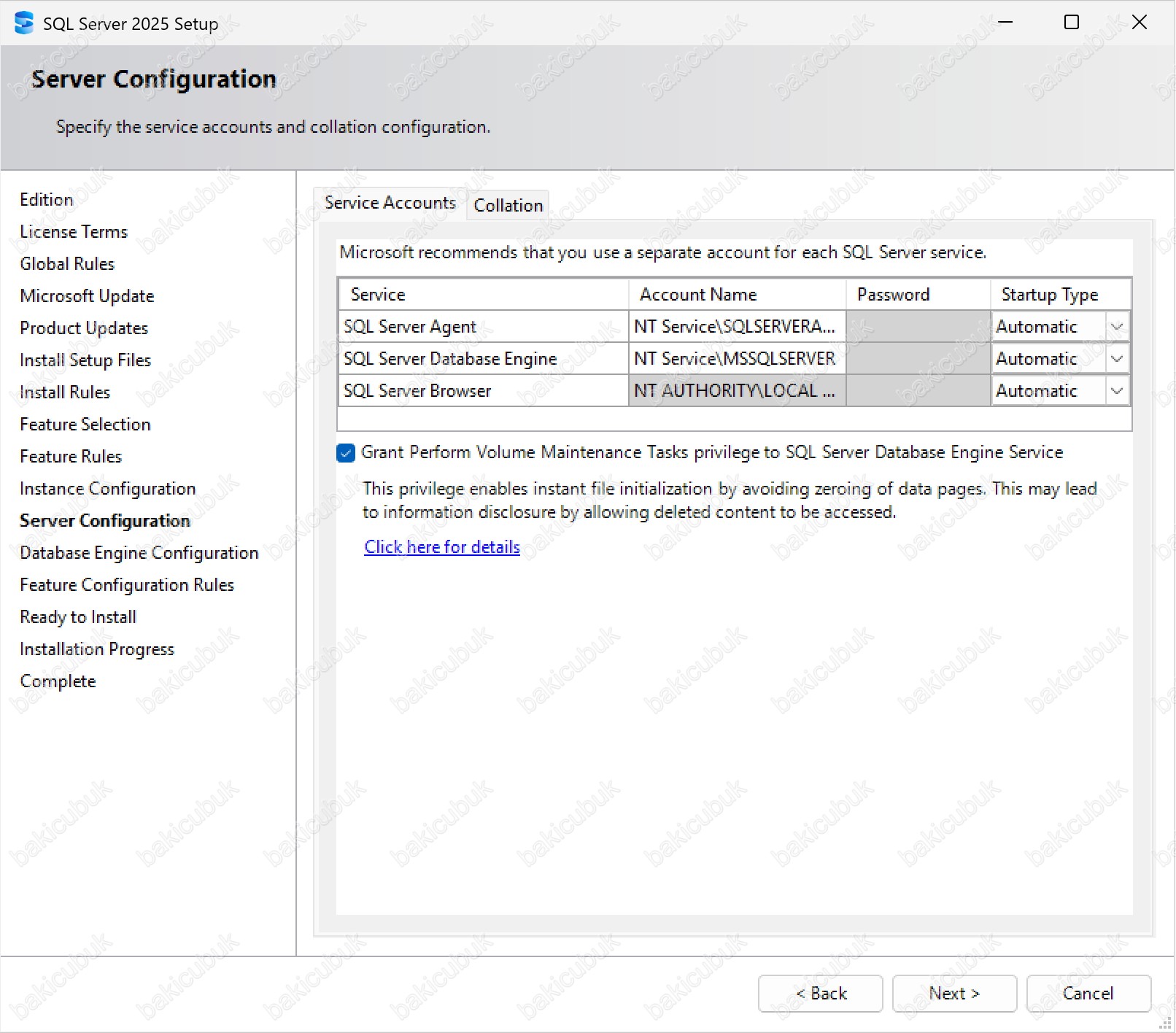Click the Next button
Viewport: 1176px width, 1033px height.
pos(953,994)
